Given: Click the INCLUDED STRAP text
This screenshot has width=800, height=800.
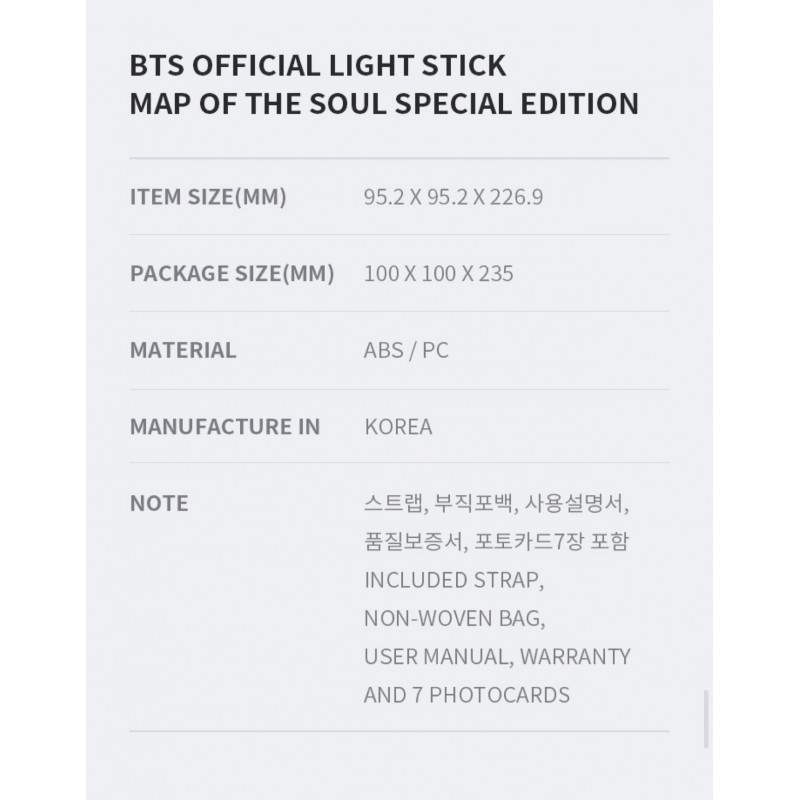Looking at the screenshot, I should [x=454, y=580].
